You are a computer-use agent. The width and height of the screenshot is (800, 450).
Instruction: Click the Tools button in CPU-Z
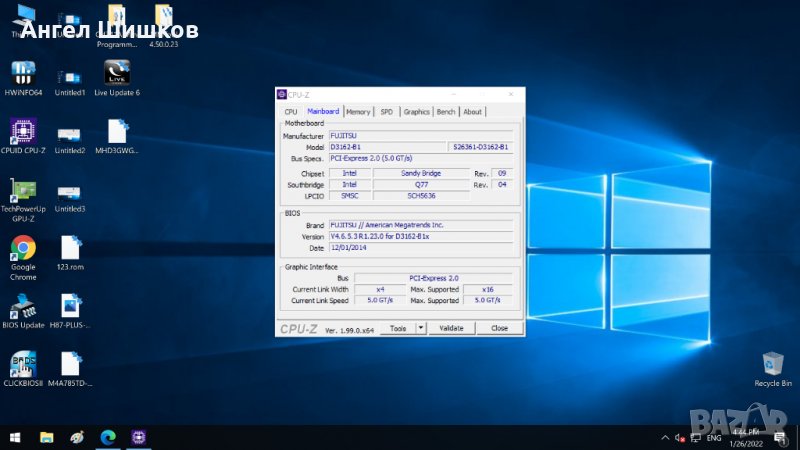398,328
